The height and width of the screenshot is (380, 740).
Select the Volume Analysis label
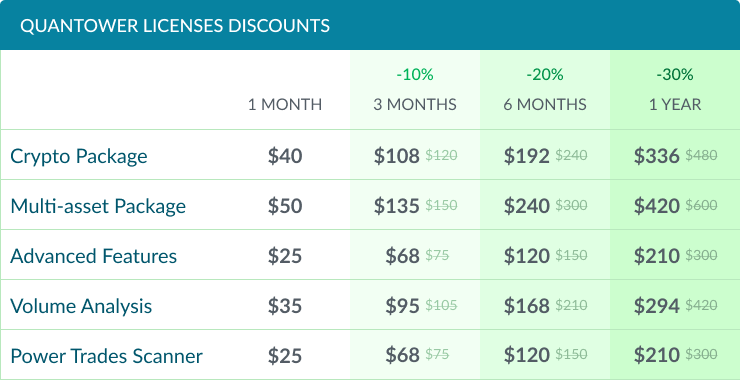pyautogui.click(x=81, y=306)
